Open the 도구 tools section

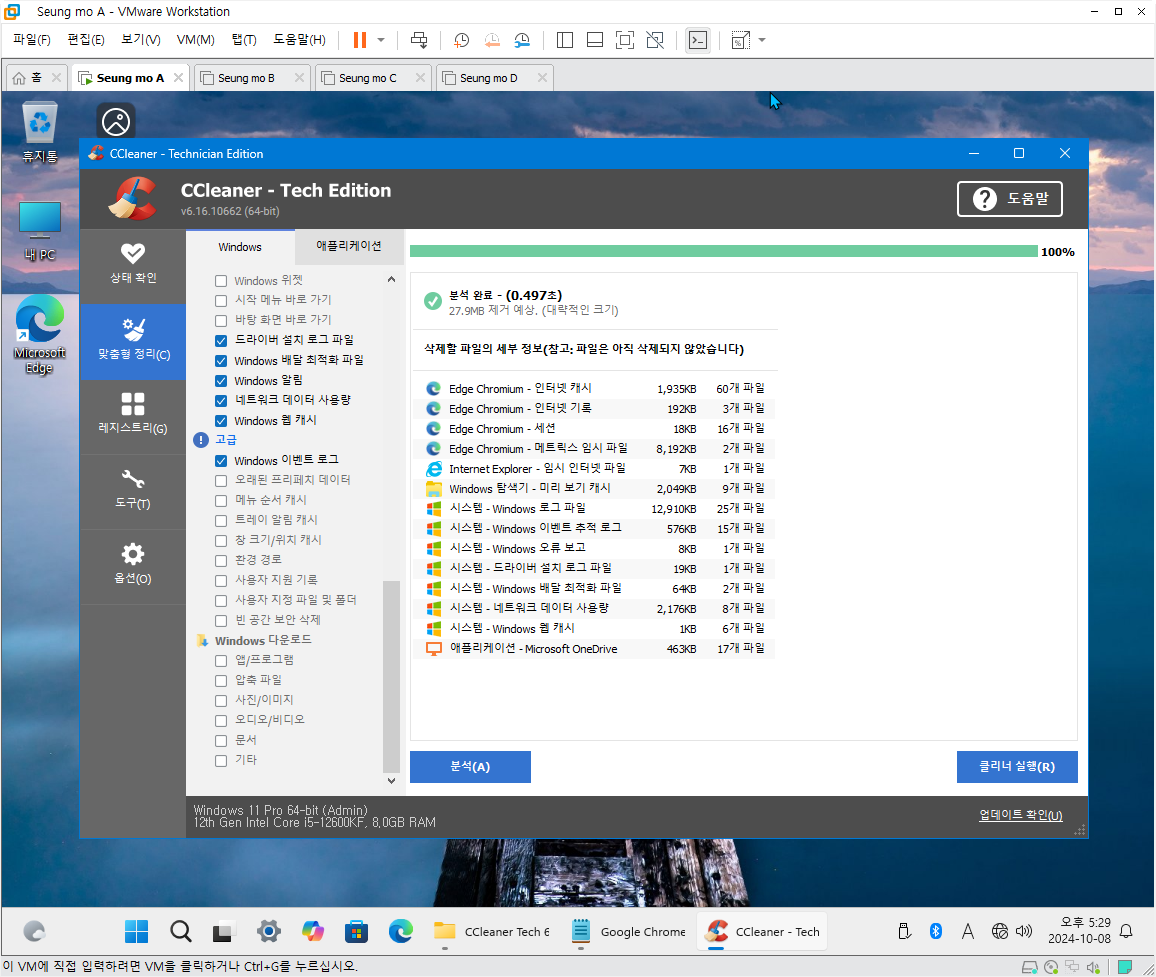pos(133,491)
